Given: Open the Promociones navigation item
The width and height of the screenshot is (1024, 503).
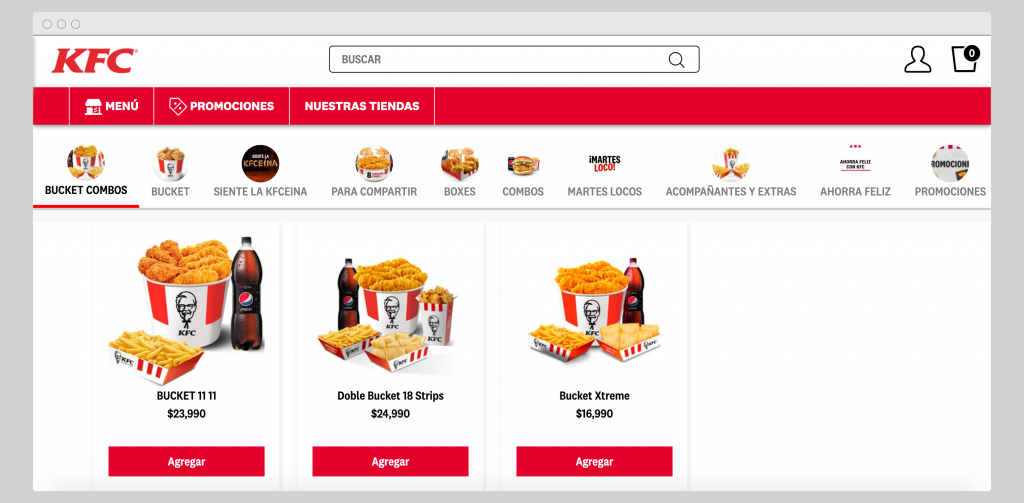Looking at the screenshot, I should [221, 106].
